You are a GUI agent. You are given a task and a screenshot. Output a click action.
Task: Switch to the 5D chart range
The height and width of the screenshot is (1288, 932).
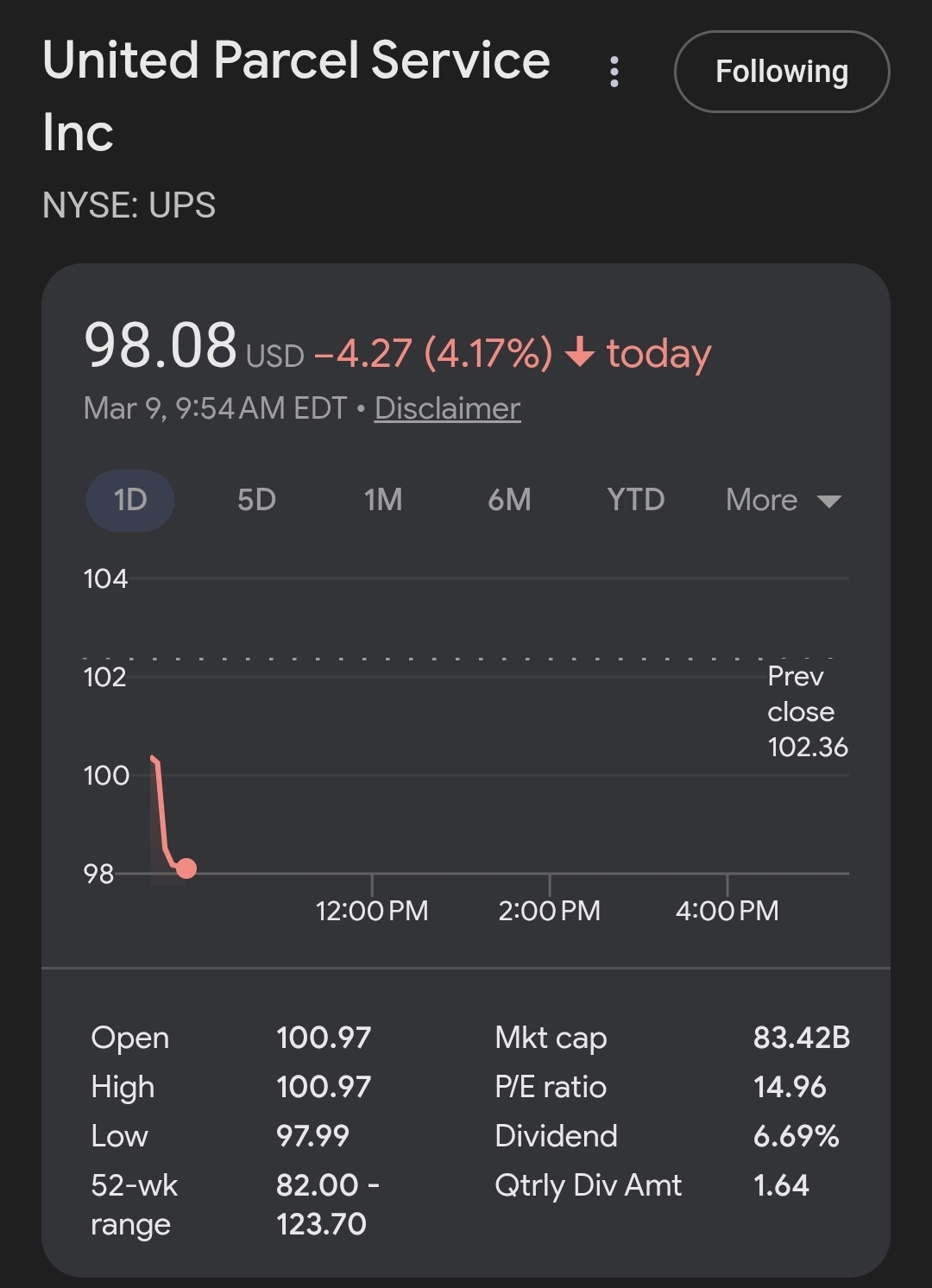coord(256,500)
